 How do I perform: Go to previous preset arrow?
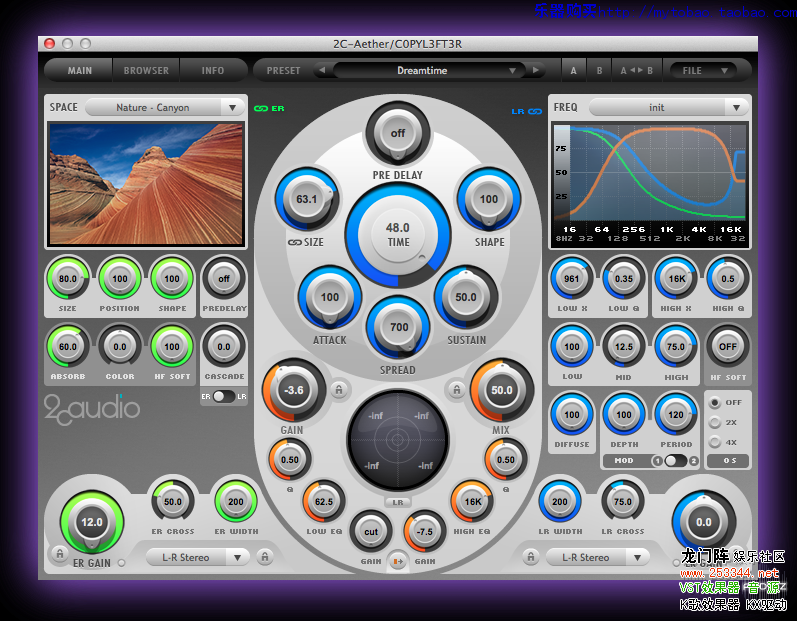point(322,70)
